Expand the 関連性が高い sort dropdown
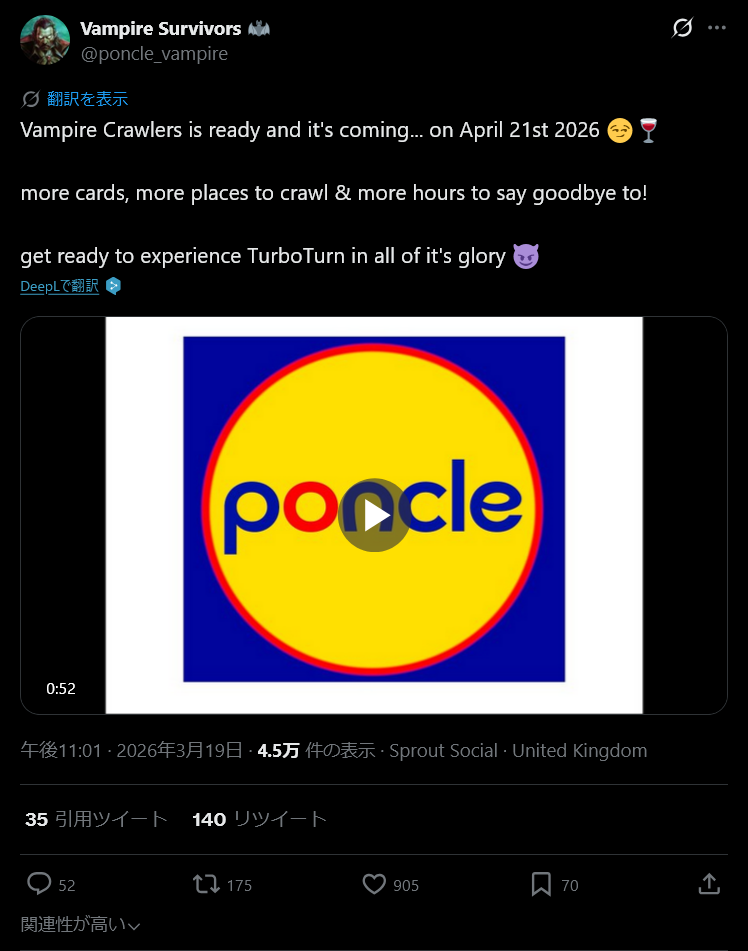This screenshot has height=951, width=748. pyautogui.click(x=80, y=925)
